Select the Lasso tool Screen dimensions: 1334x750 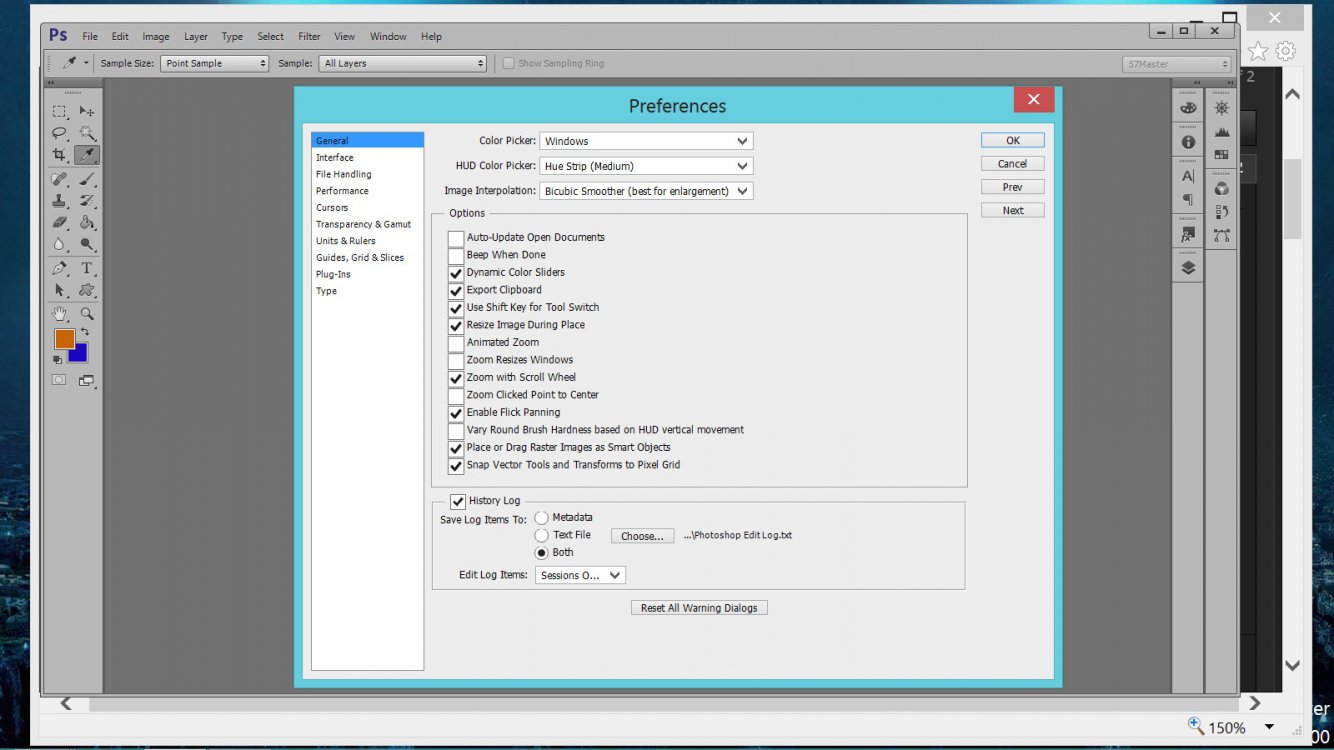60,134
